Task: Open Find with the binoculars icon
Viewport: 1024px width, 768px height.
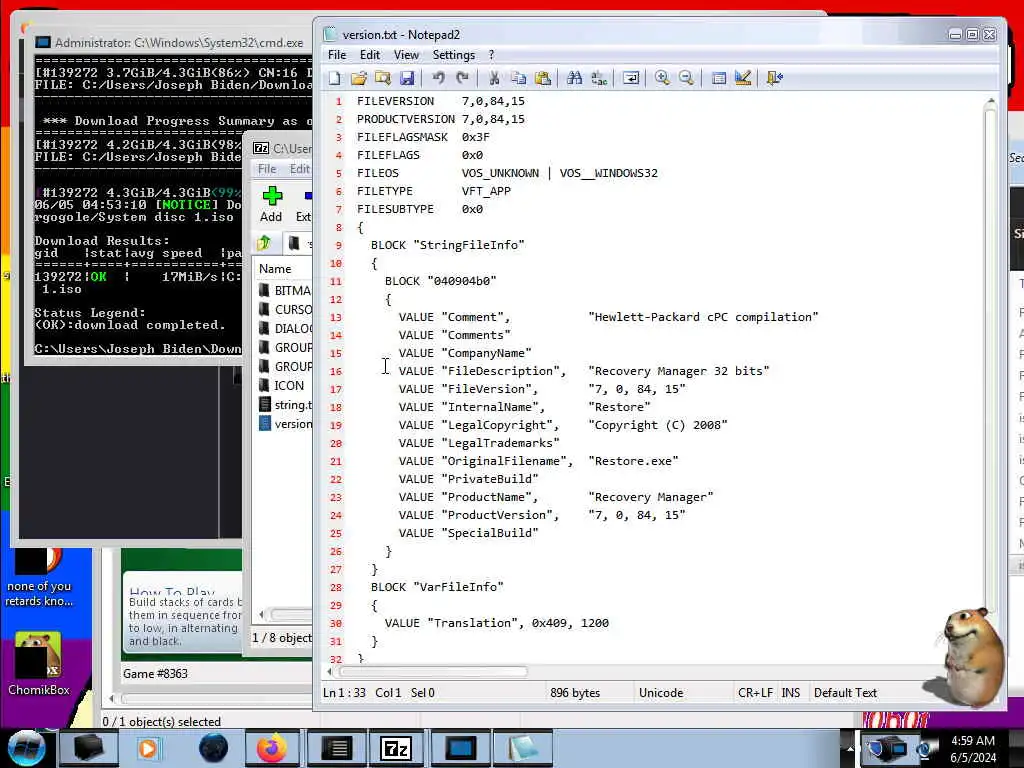Action: point(575,78)
